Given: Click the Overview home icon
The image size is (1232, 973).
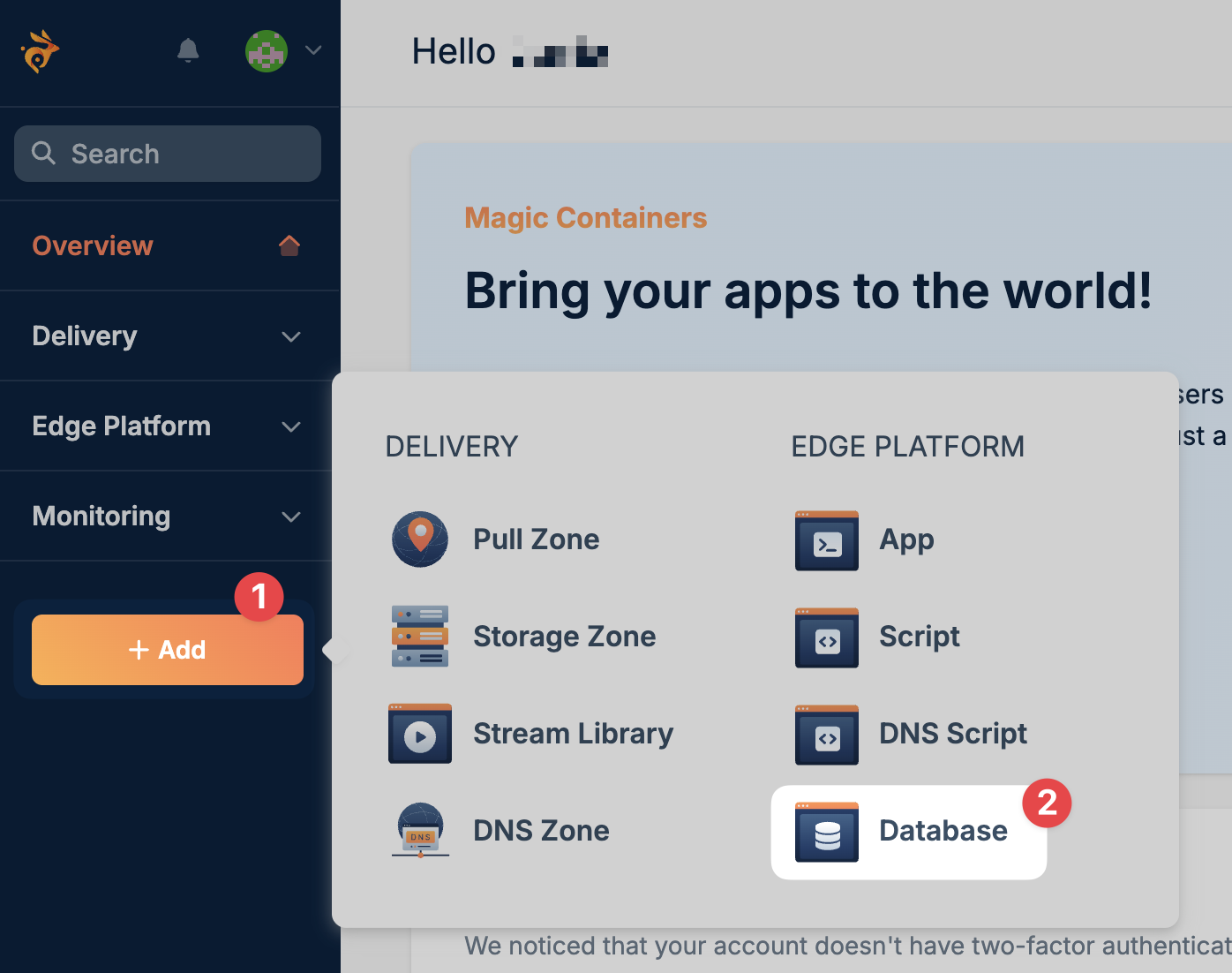Looking at the screenshot, I should point(289,245).
